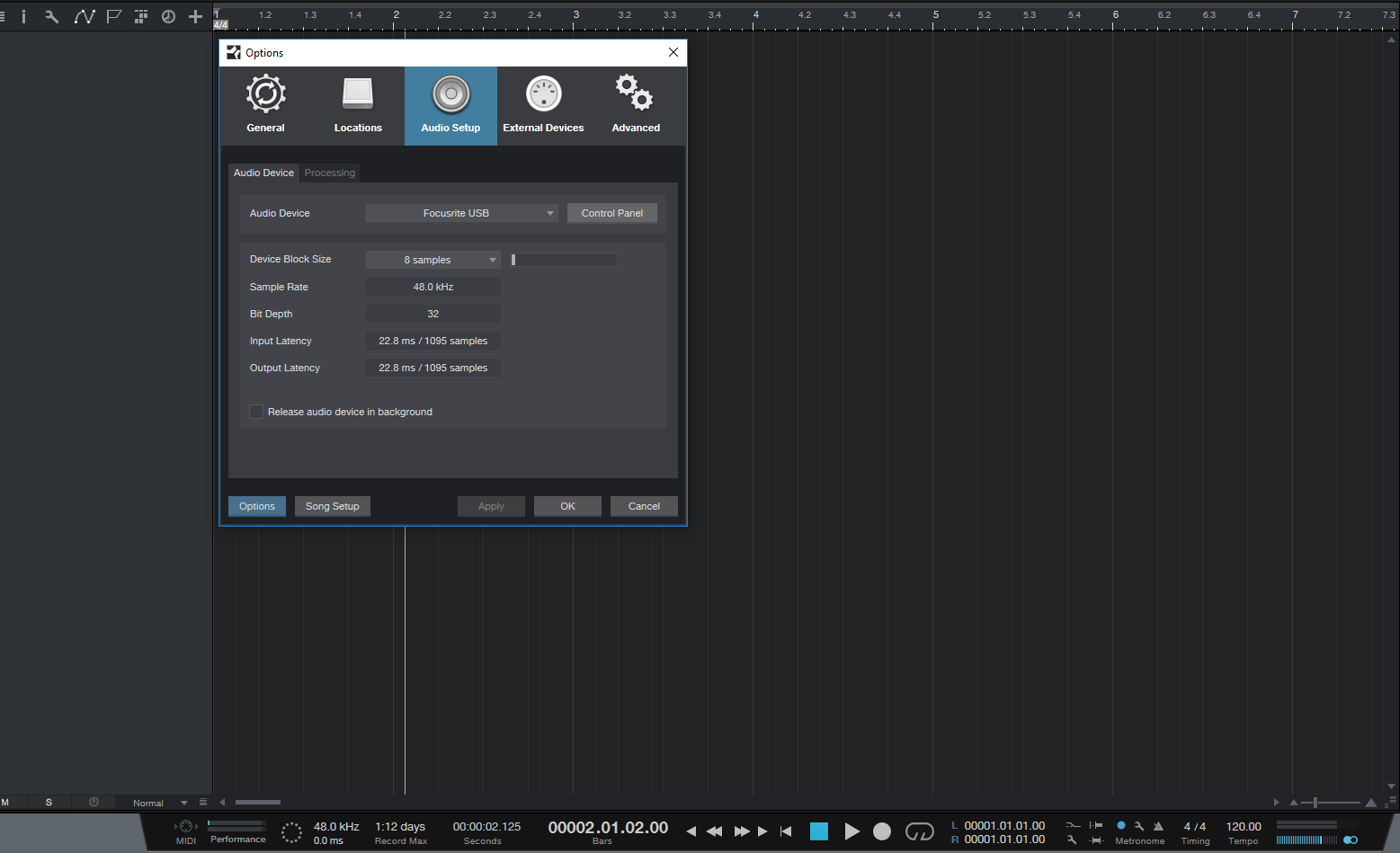The height and width of the screenshot is (853, 1400).
Task: Start playback with the Play button
Action: [852, 831]
